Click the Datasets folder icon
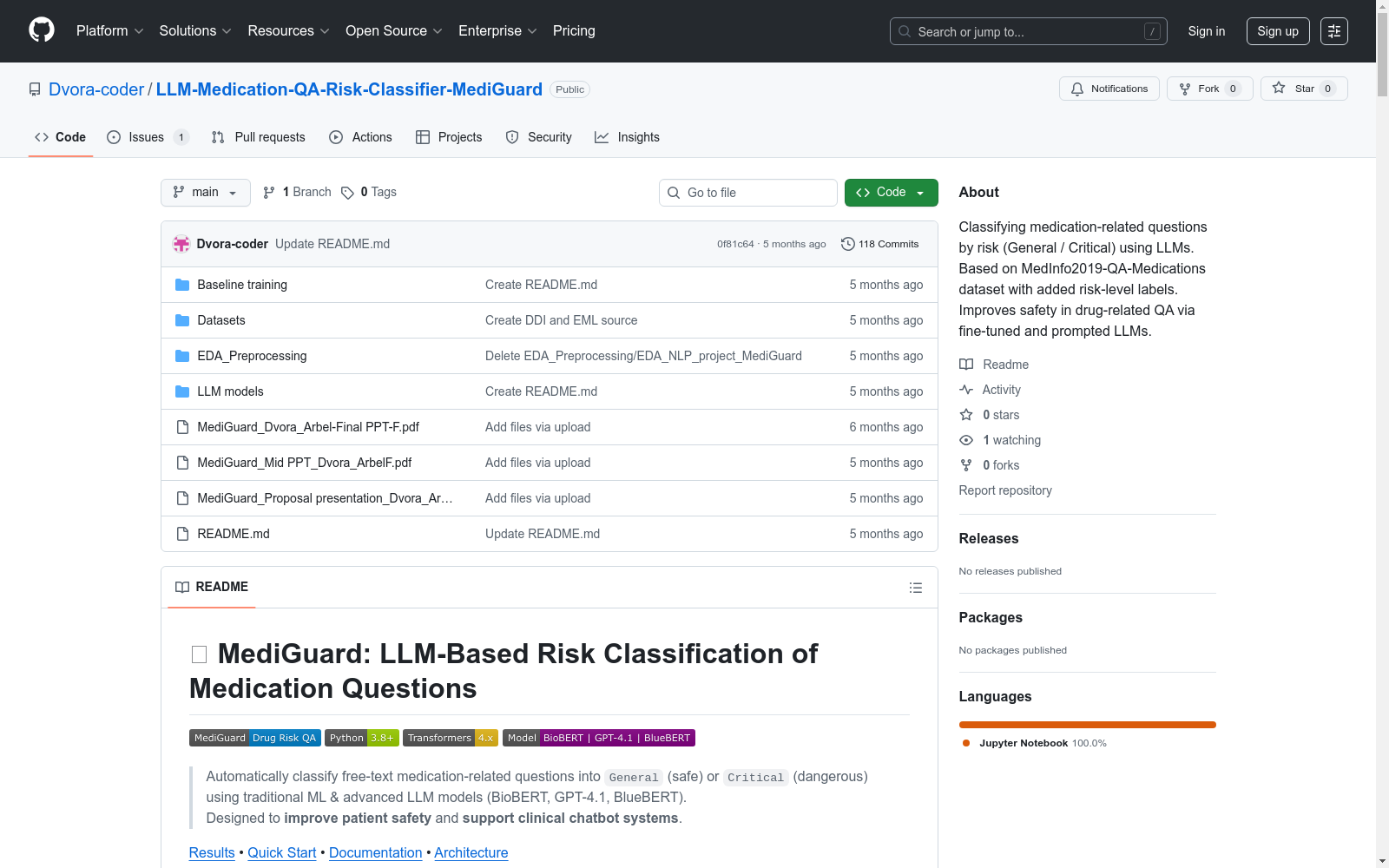 [182, 320]
